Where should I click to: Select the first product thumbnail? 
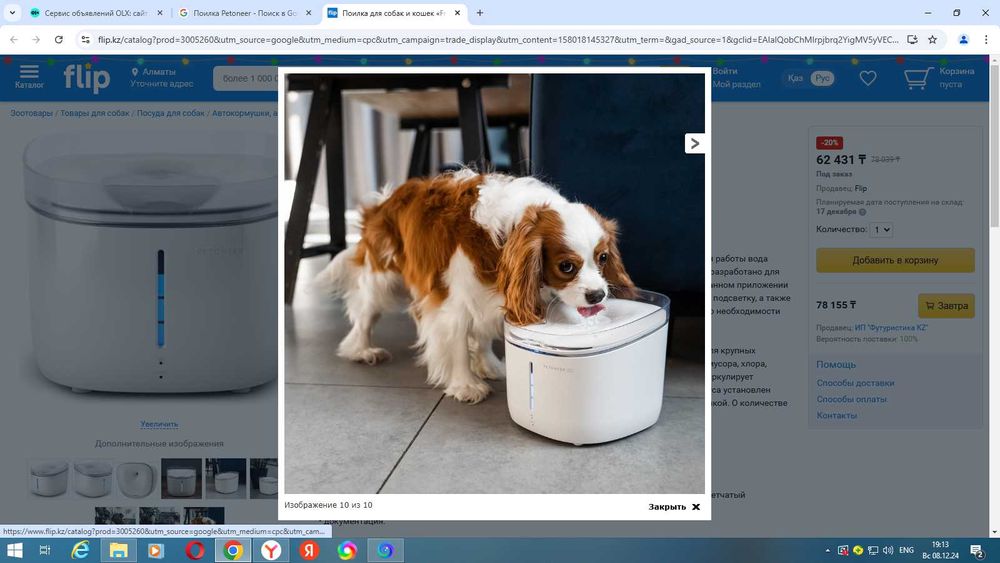(x=49, y=478)
